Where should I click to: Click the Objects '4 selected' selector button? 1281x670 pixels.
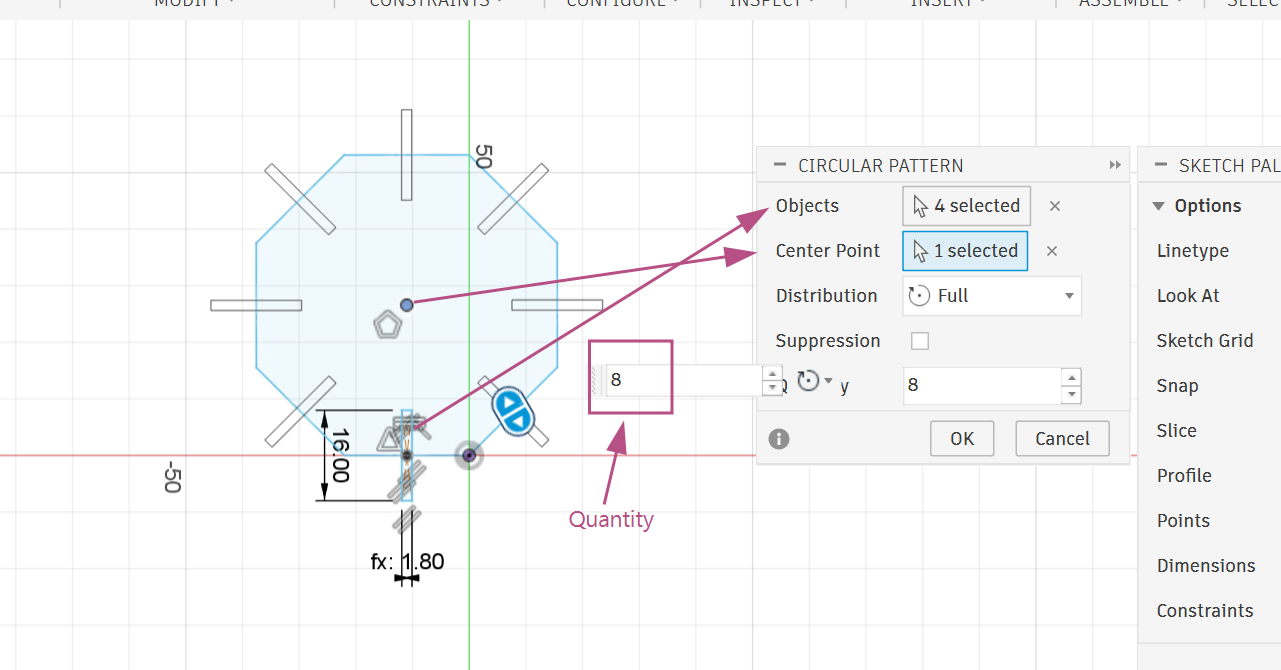966,206
